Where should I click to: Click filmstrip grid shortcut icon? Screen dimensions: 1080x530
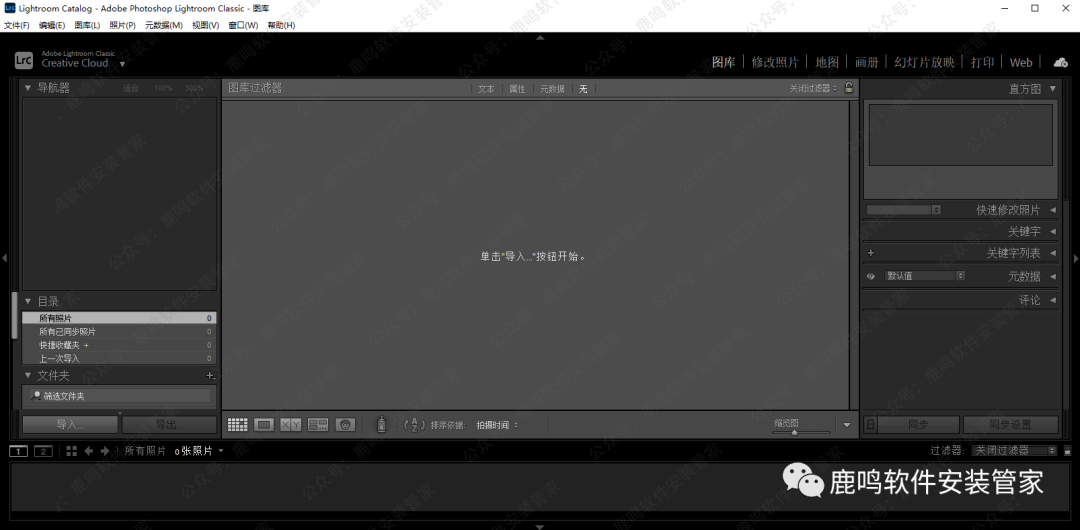coord(72,451)
